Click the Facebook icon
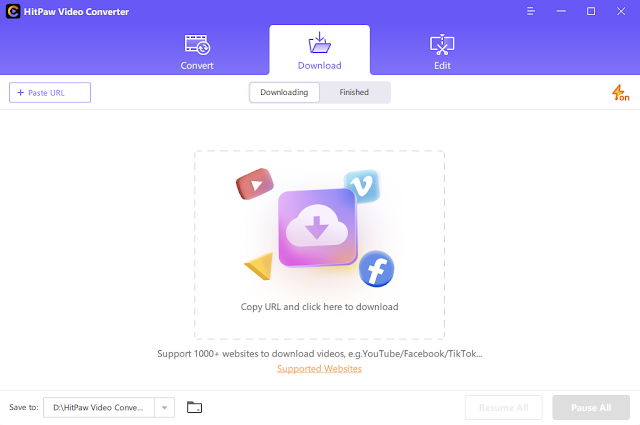Screen dimensions: 640x425 tap(376, 269)
